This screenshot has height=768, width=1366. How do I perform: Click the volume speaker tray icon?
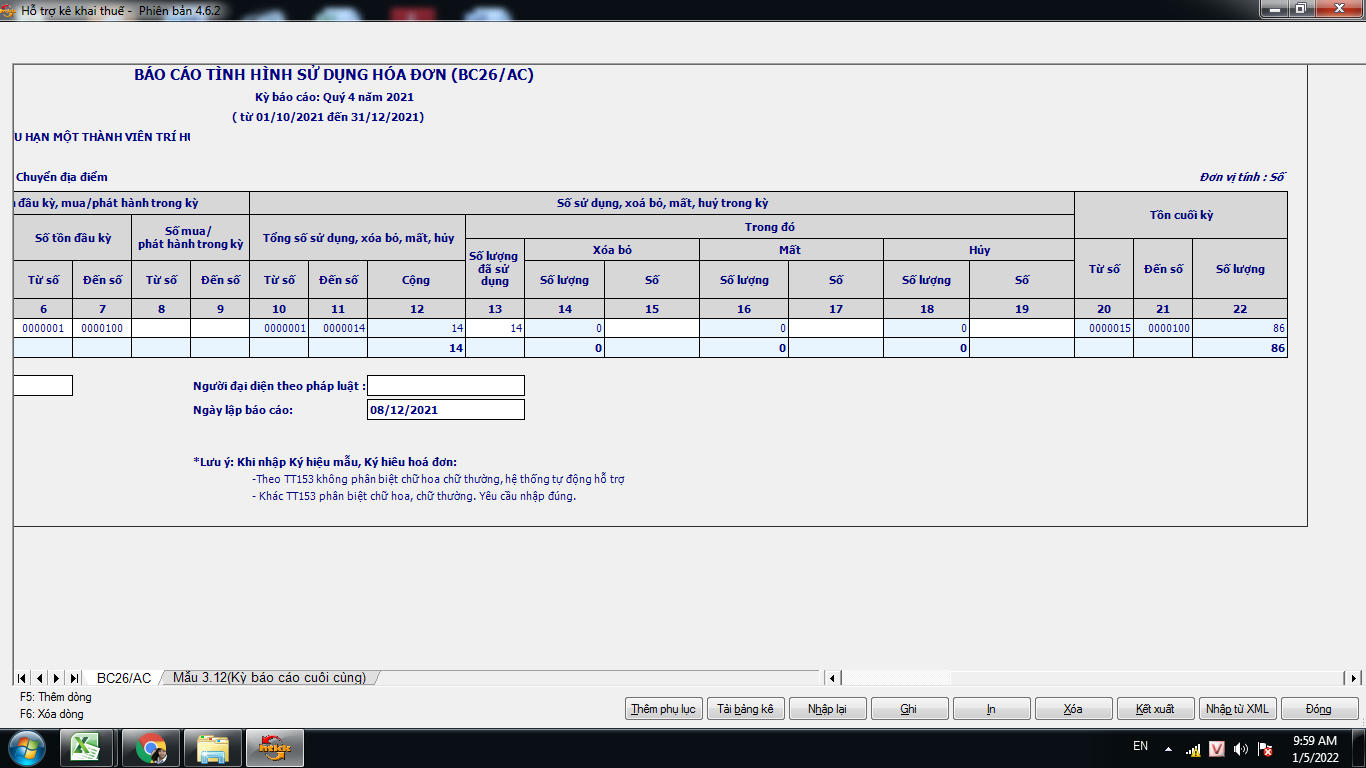coord(1241,749)
